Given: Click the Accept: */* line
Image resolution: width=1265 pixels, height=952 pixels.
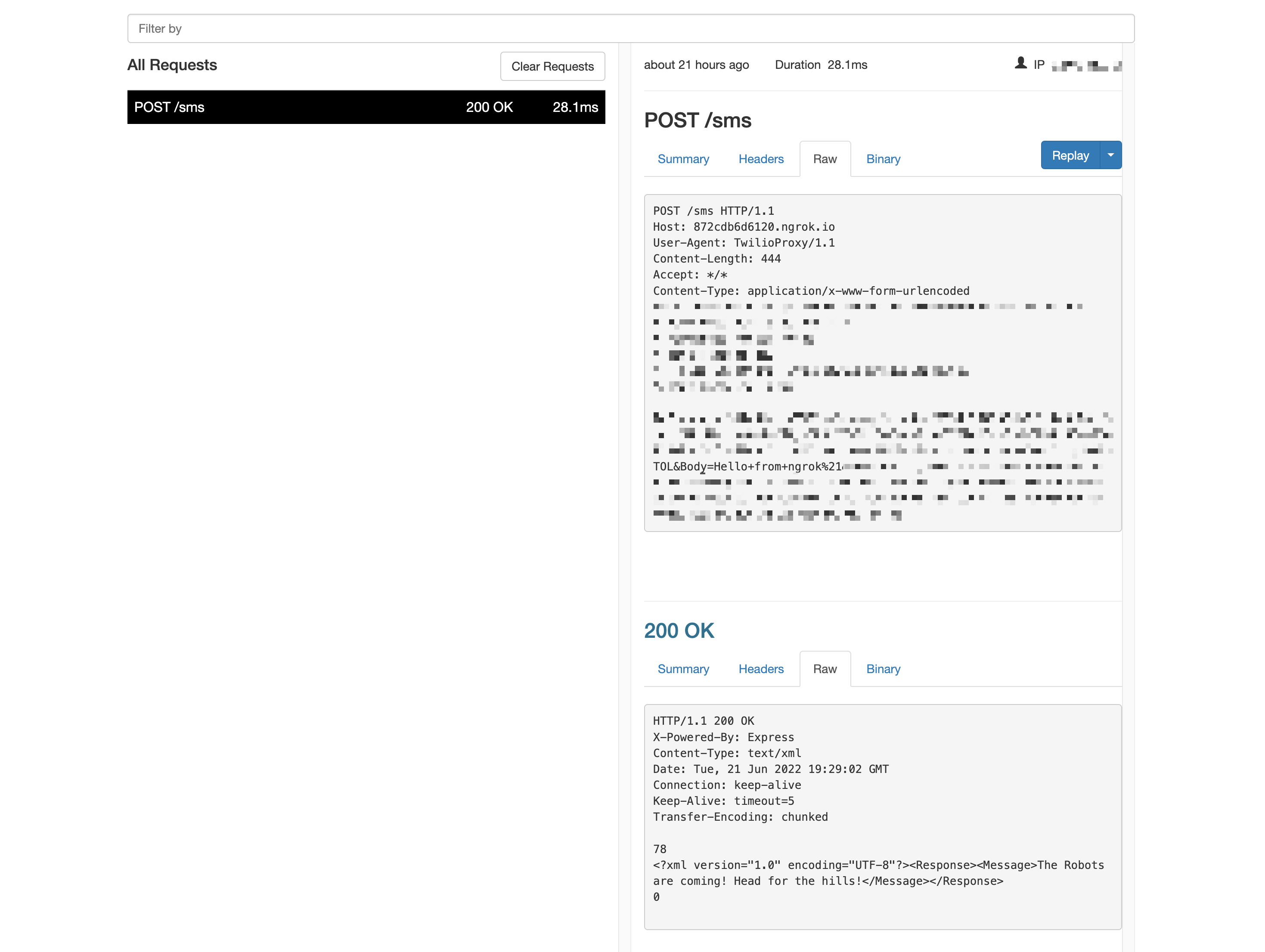Looking at the screenshot, I should (x=690, y=275).
